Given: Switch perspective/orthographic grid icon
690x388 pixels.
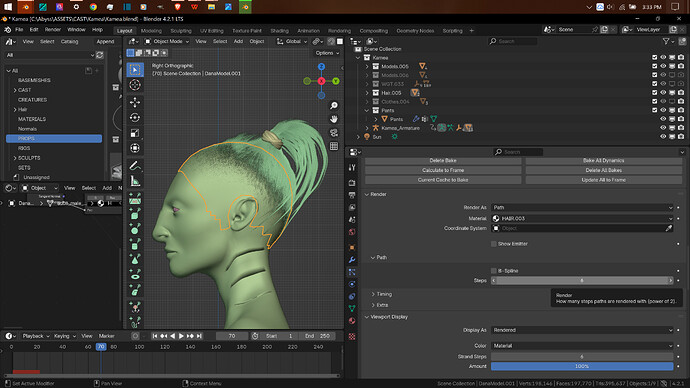Looking at the screenshot, I should coord(334,146).
